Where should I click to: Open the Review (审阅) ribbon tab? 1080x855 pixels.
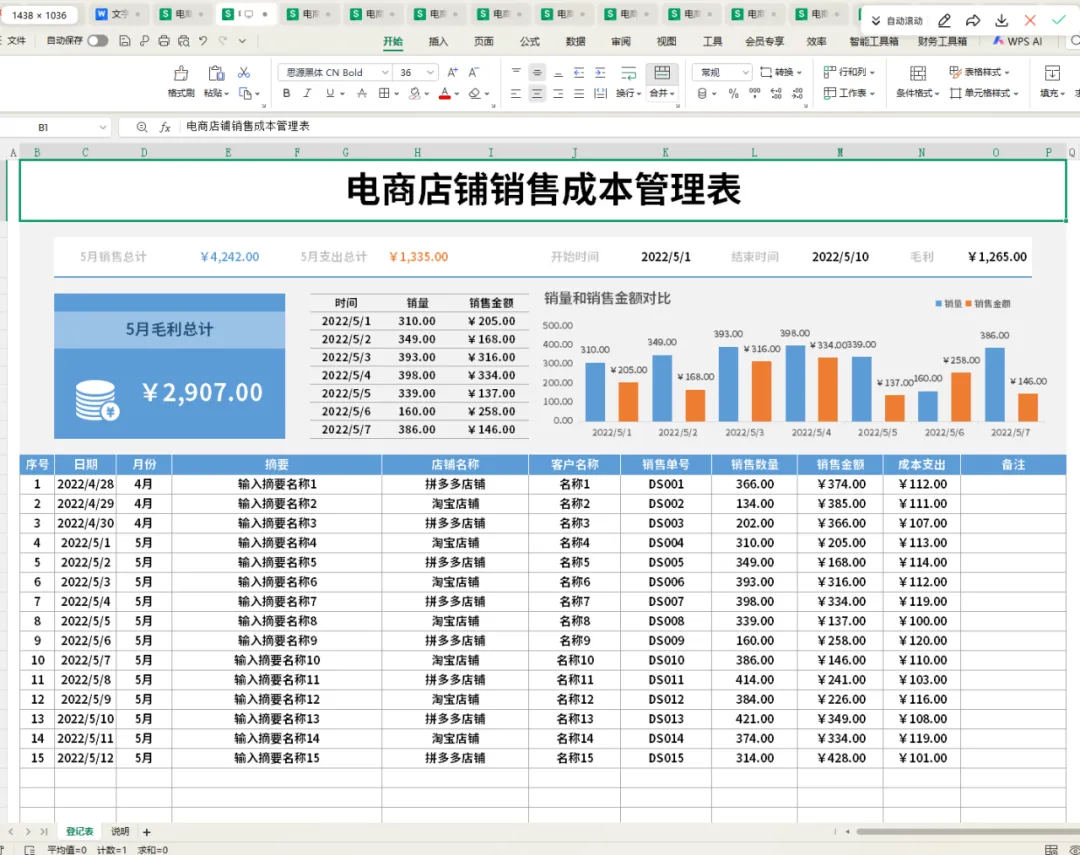click(621, 41)
